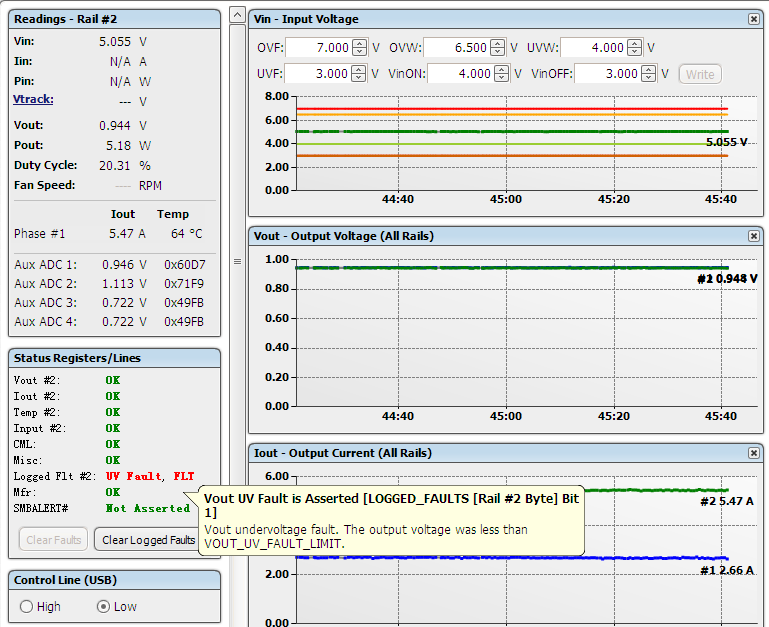Decrease VinOFF value with the down arrow
This screenshot has width=769, height=627.
[648, 78]
